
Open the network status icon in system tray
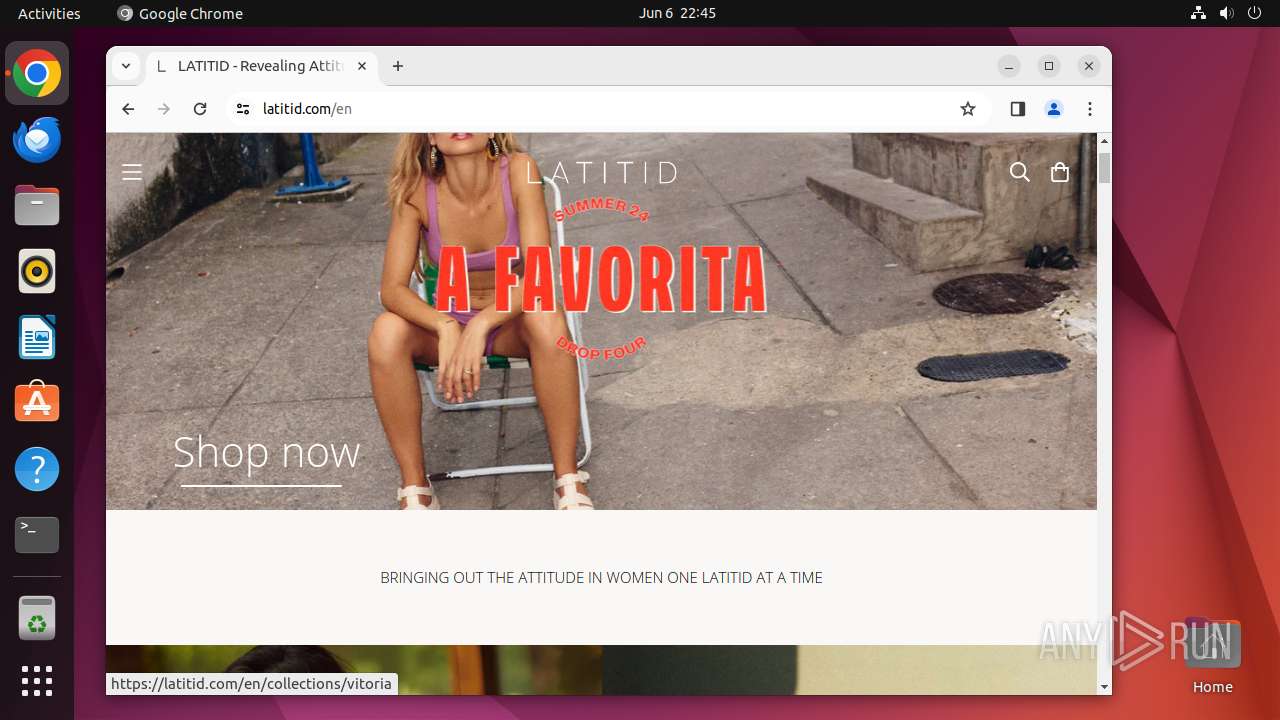point(1199,13)
